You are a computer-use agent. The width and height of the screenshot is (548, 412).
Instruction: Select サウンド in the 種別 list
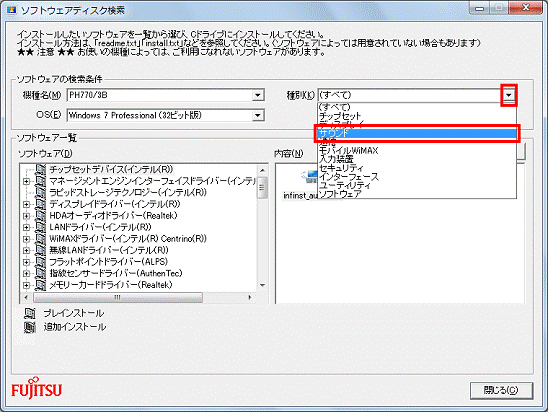417,133
